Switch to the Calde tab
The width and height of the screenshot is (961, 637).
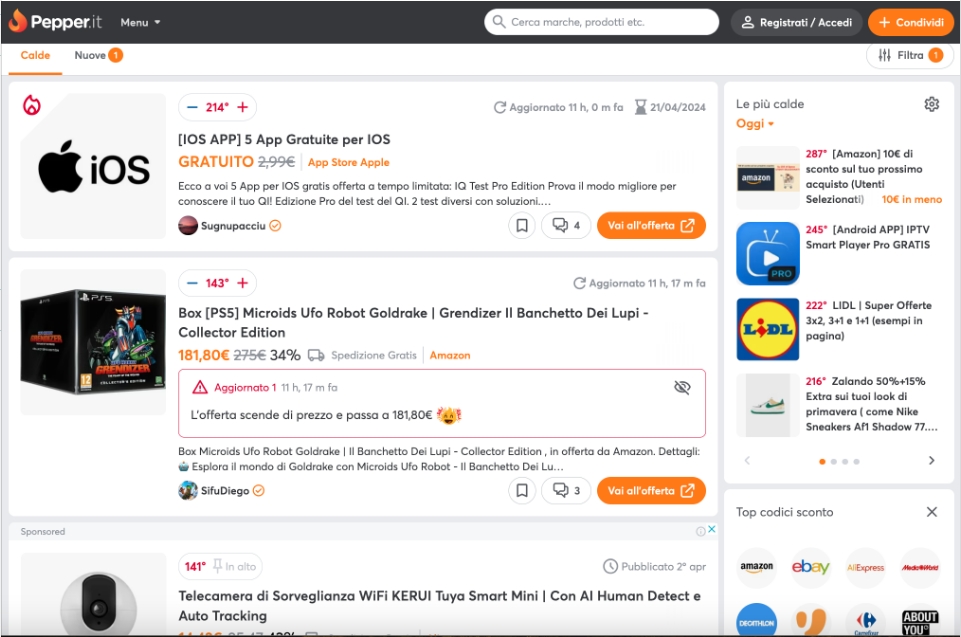(x=35, y=55)
